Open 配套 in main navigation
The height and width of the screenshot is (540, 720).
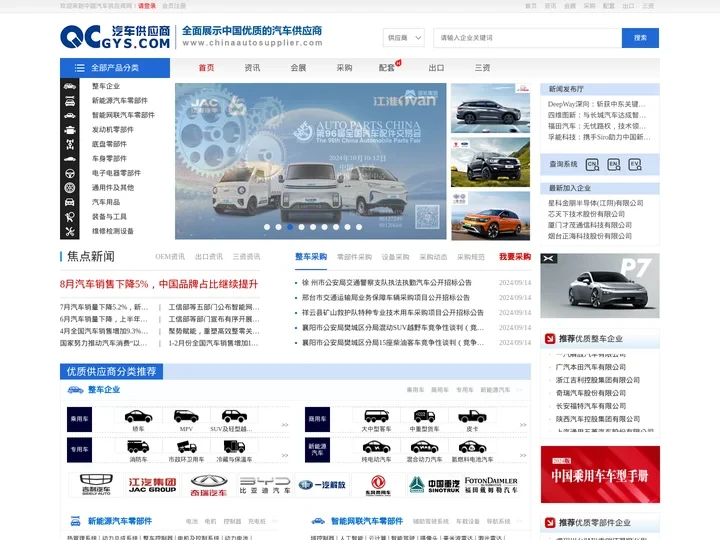[387, 68]
